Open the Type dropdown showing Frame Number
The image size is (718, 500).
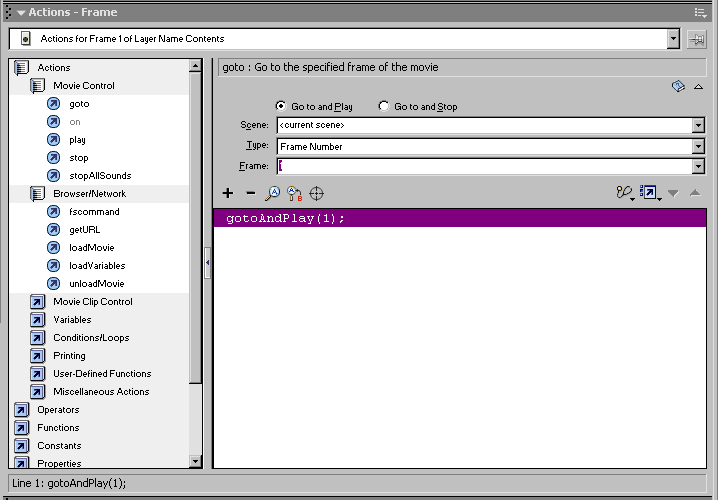(x=698, y=147)
